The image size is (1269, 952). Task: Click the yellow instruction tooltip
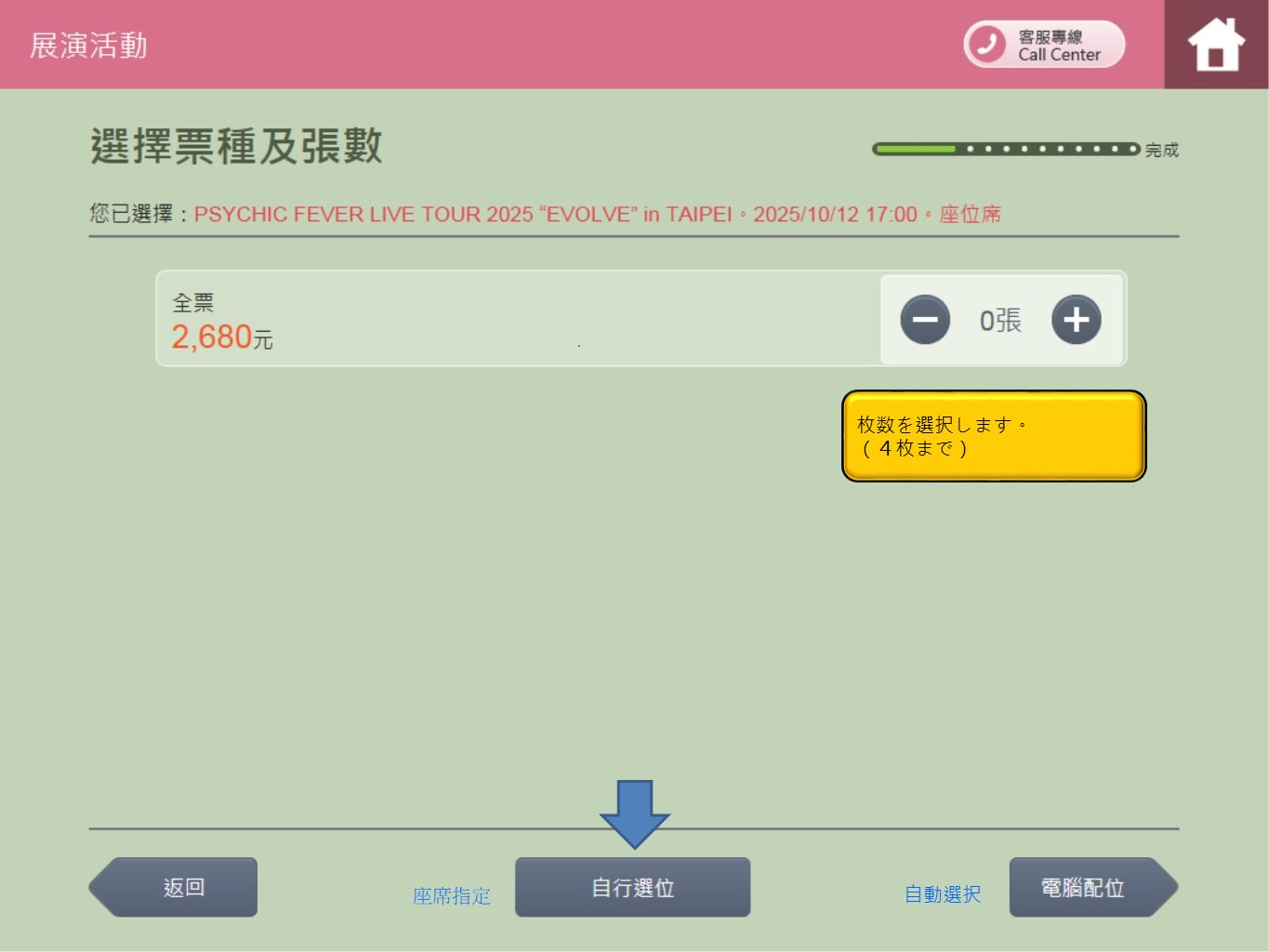pyautogui.click(x=993, y=436)
